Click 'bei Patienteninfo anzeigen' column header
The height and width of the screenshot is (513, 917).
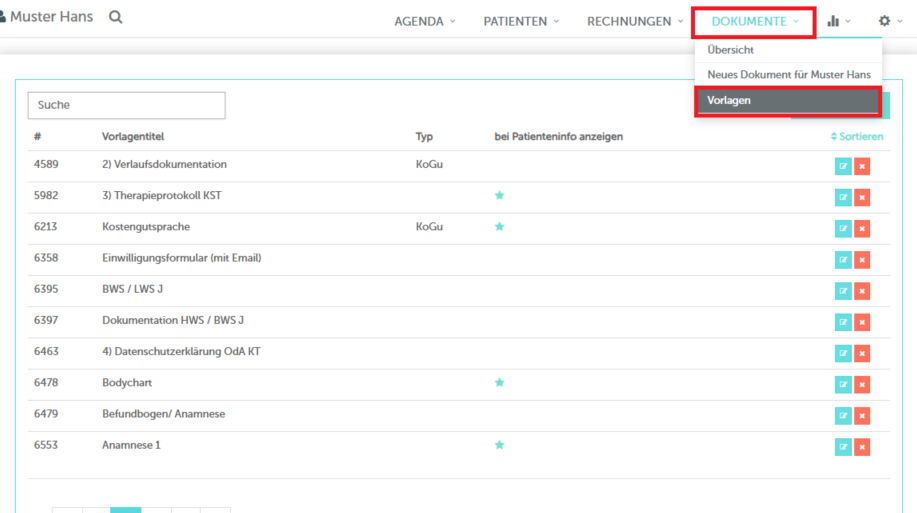coord(559,136)
